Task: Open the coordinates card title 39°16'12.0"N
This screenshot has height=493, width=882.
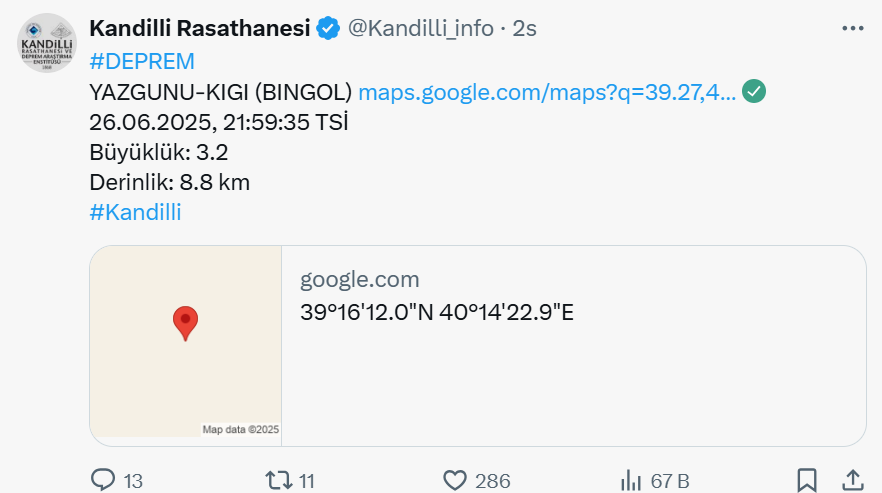Action: click(x=437, y=312)
